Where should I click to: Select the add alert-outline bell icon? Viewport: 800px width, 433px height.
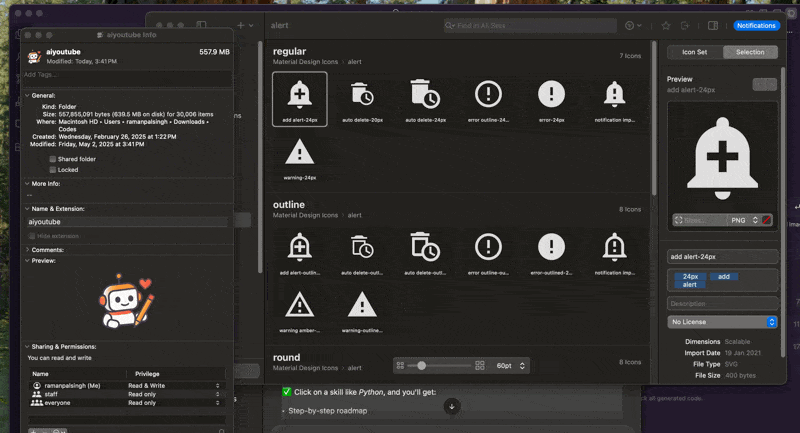coord(298,246)
